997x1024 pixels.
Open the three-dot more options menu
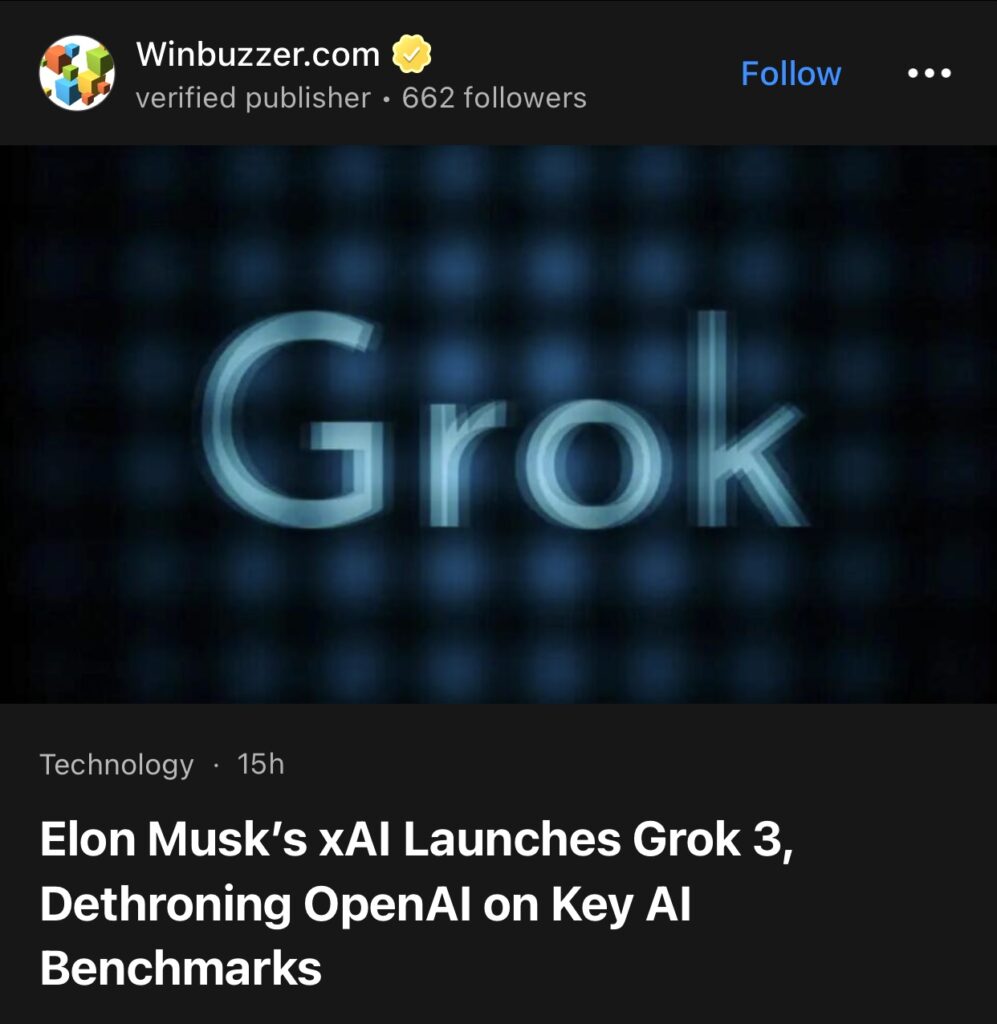tap(929, 72)
